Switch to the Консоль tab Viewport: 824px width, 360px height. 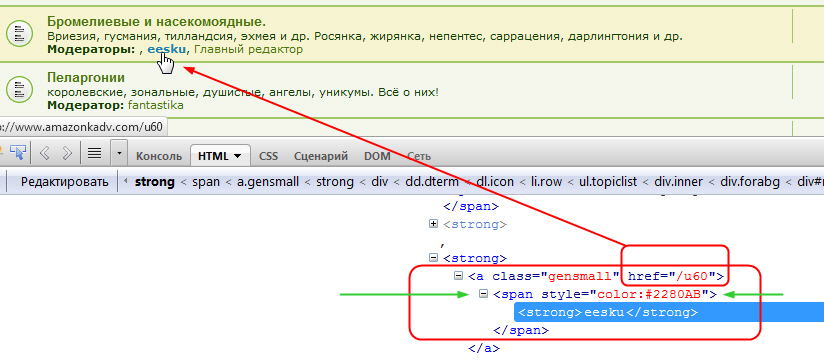tap(159, 156)
